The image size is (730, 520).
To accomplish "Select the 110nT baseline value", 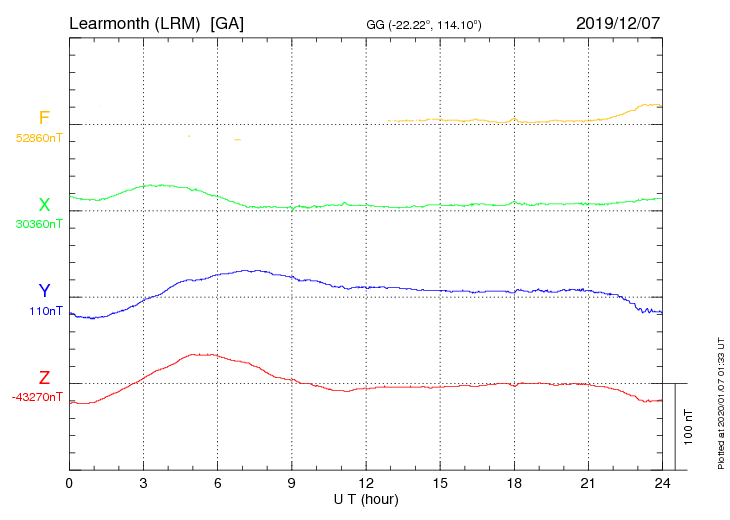I will 46,311.
